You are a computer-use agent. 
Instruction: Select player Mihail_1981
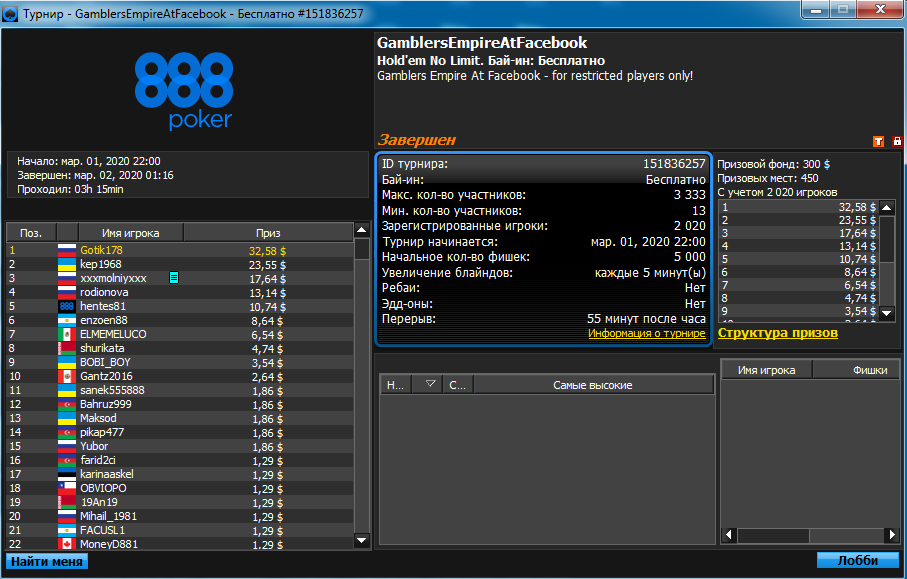(180, 517)
